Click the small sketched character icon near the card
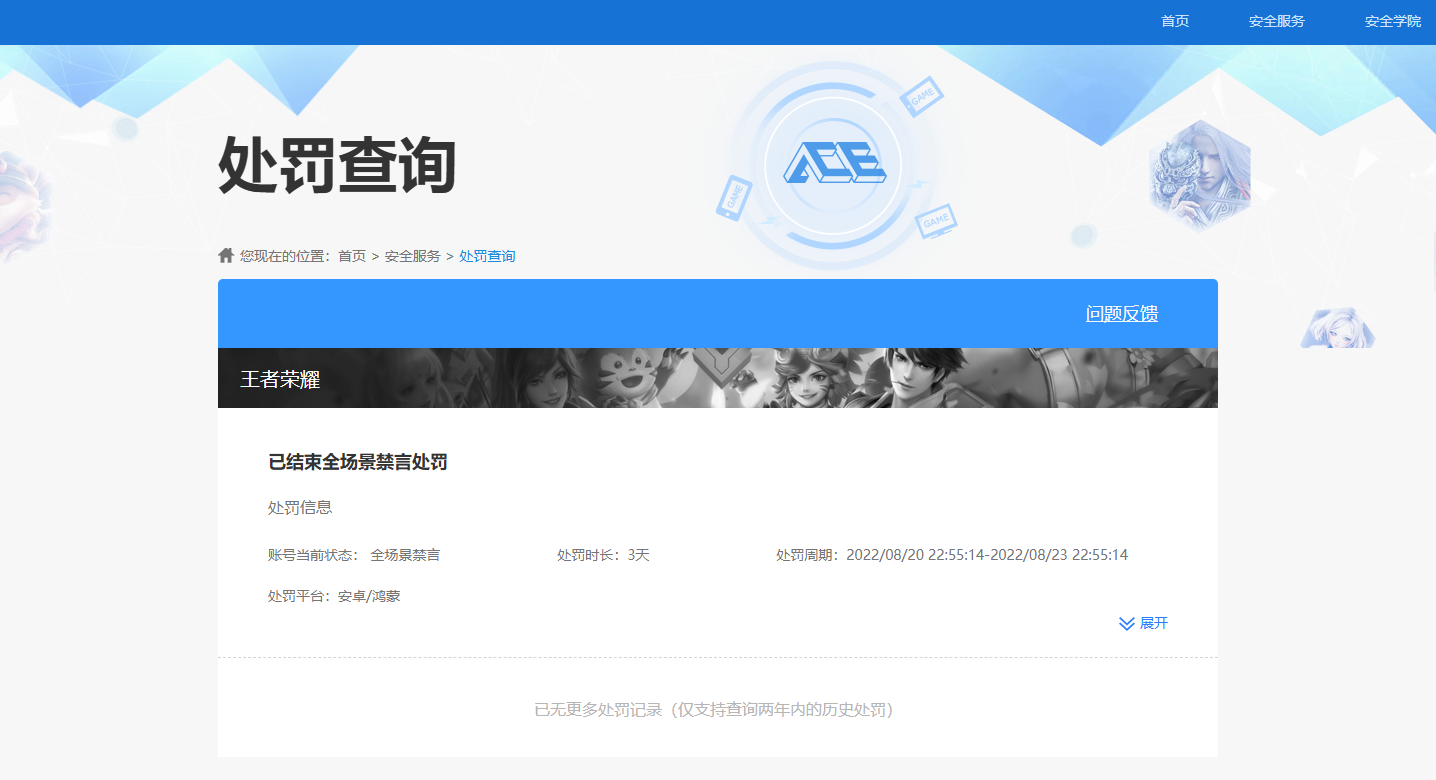 [1337, 330]
